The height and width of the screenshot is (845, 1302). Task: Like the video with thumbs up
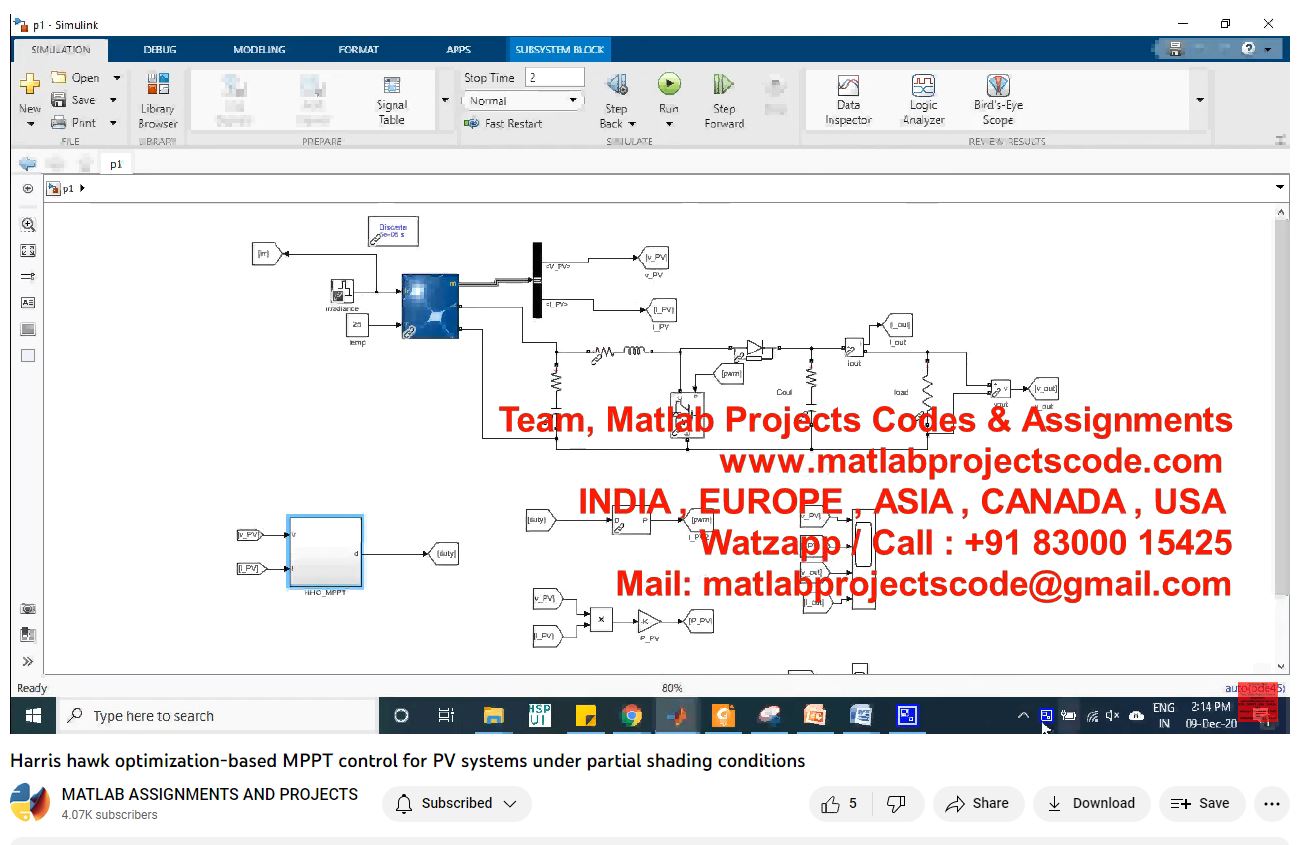tap(839, 803)
